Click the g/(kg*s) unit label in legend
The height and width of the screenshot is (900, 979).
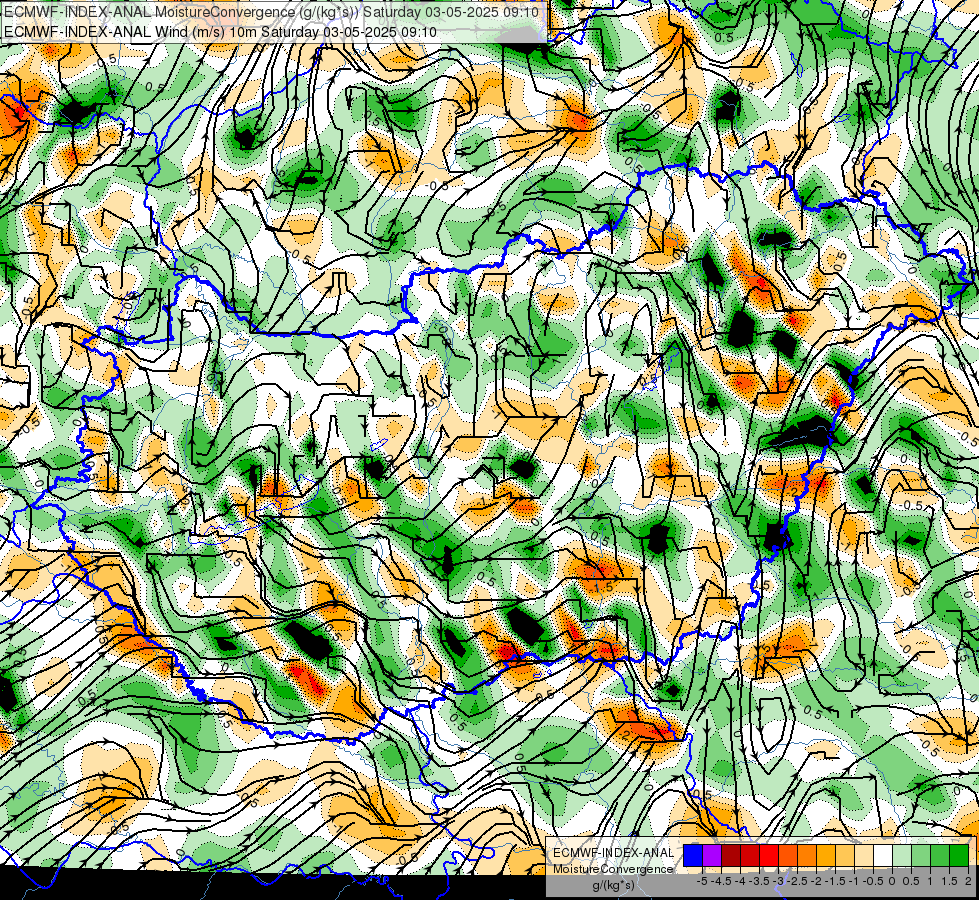point(613,885)
